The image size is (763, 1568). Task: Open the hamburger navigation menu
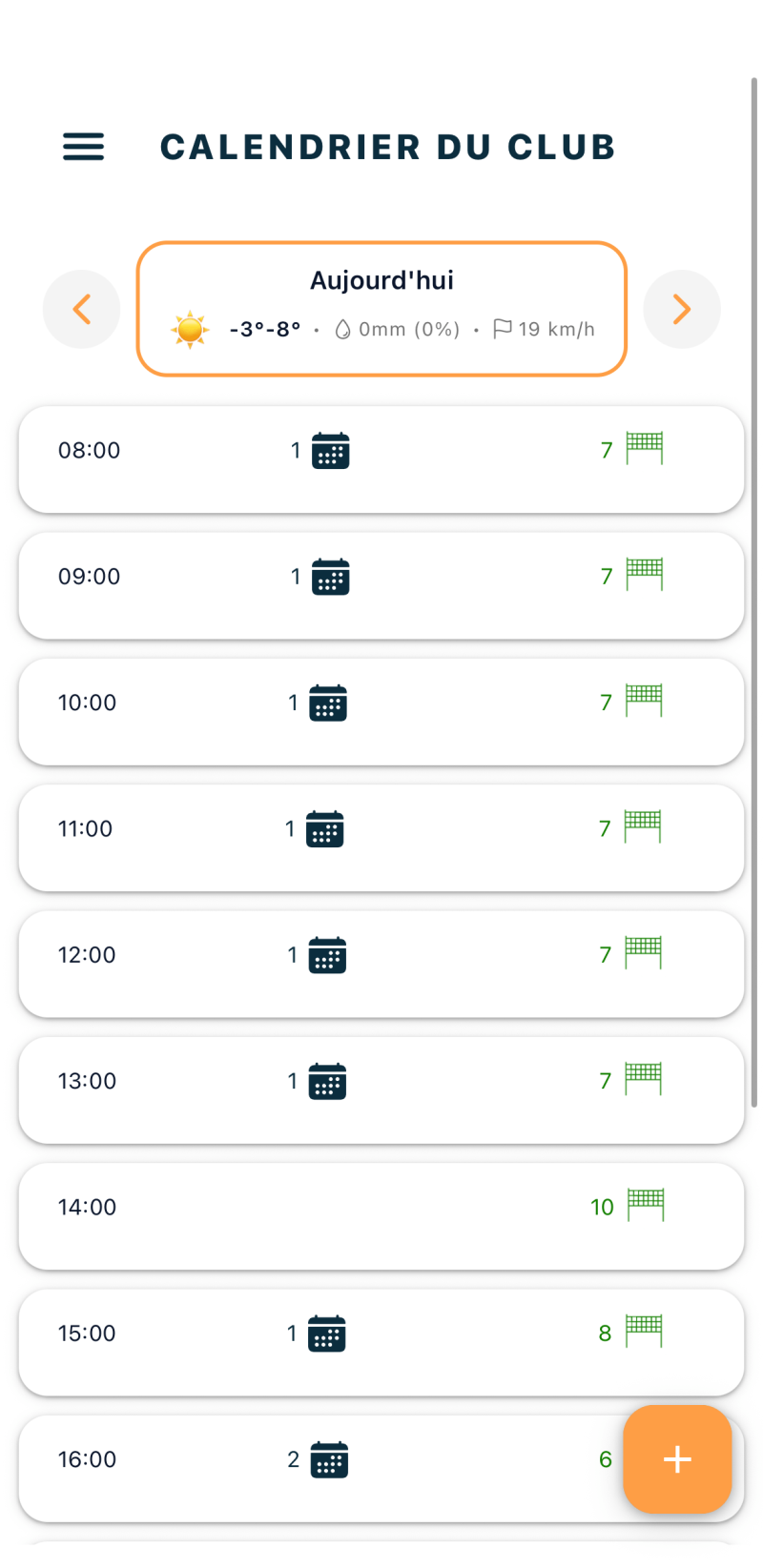click(x=84, y=147)
